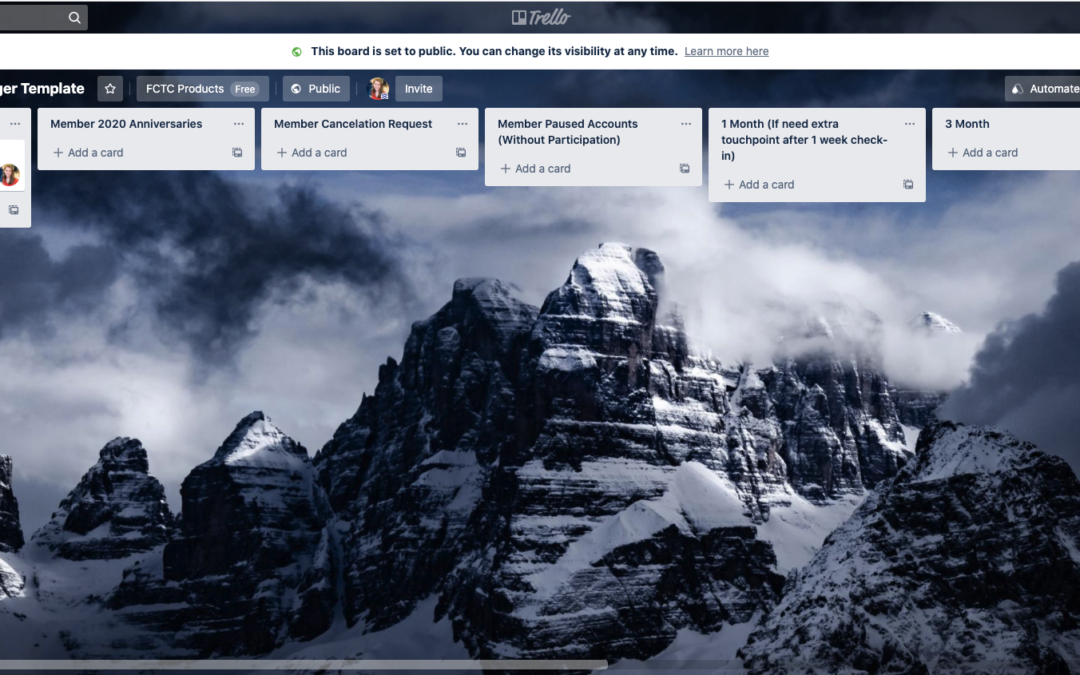Add a card to Member Cancelation Request
The width and height of the screenshot is (1080, 675).
[312, 153]
